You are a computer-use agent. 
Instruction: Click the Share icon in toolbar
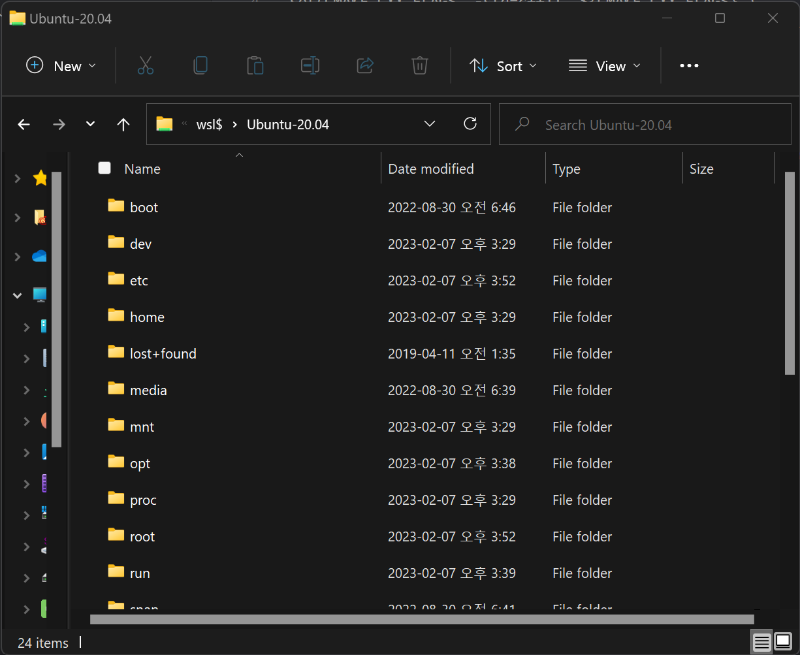365,66
